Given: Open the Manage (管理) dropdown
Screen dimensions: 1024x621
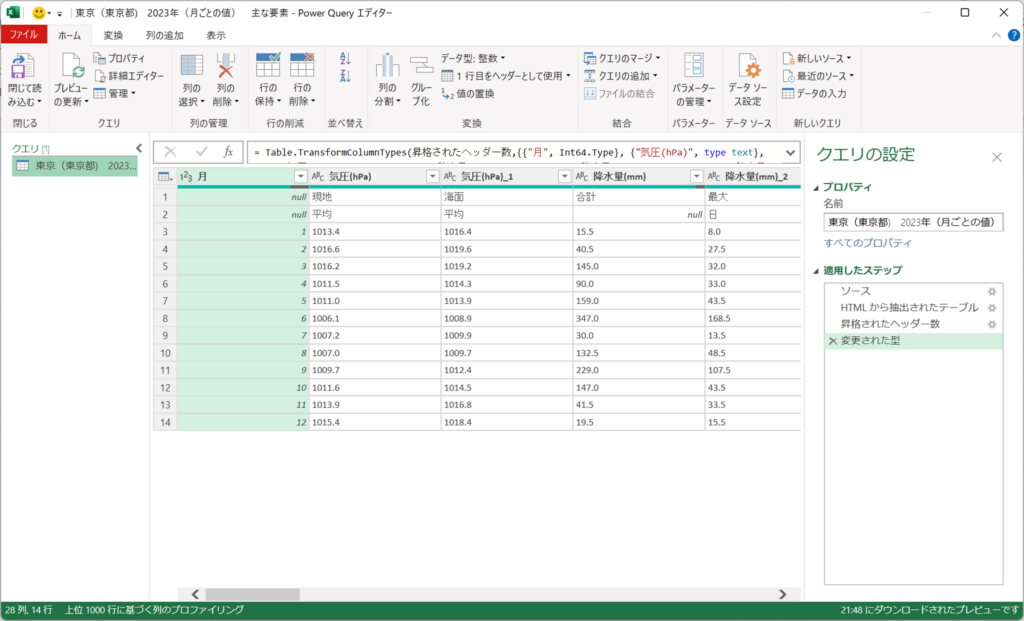Looking at the screenshot, I should [x=114, y=93].
